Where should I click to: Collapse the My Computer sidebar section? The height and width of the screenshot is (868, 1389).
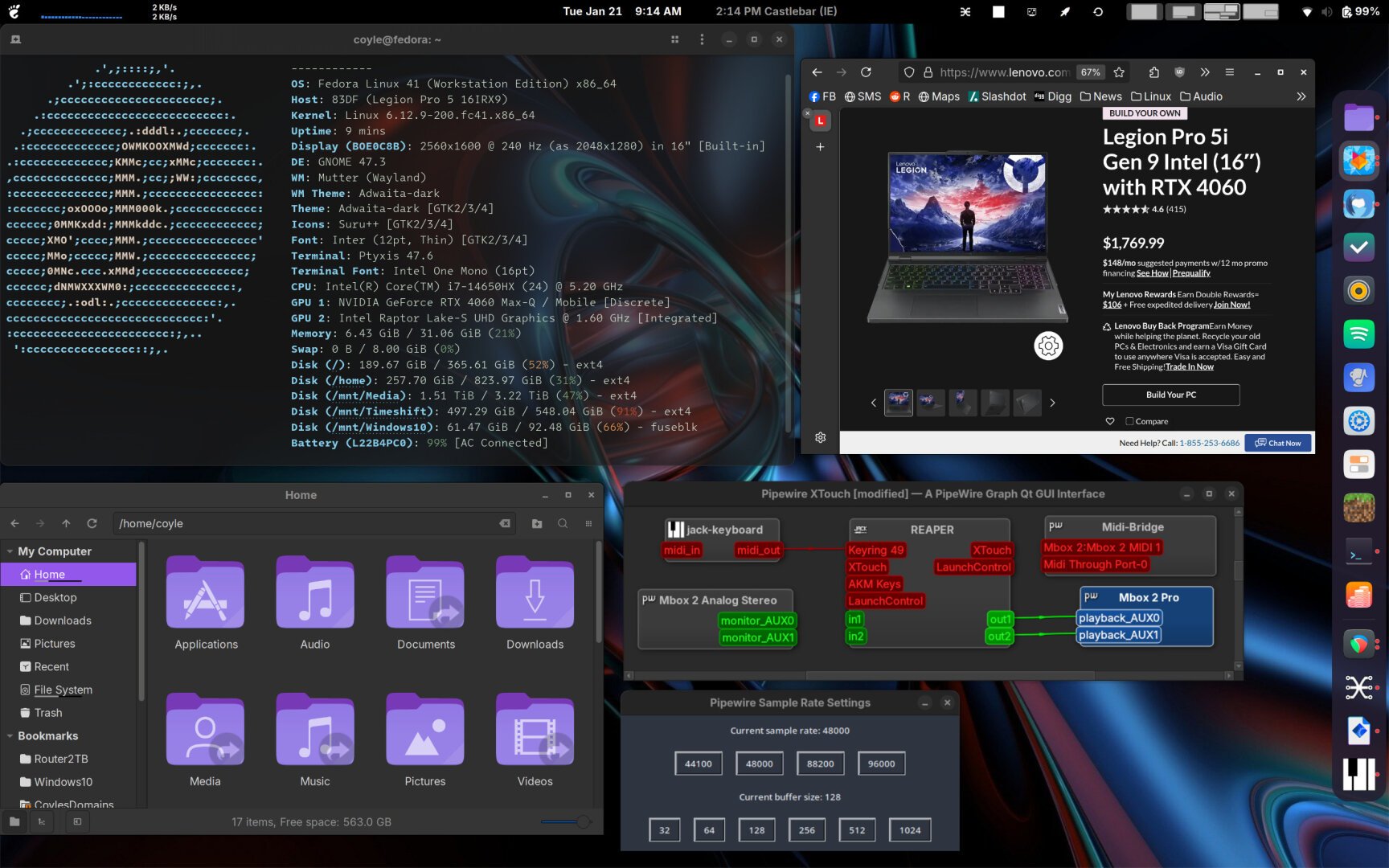pos(10,551)
